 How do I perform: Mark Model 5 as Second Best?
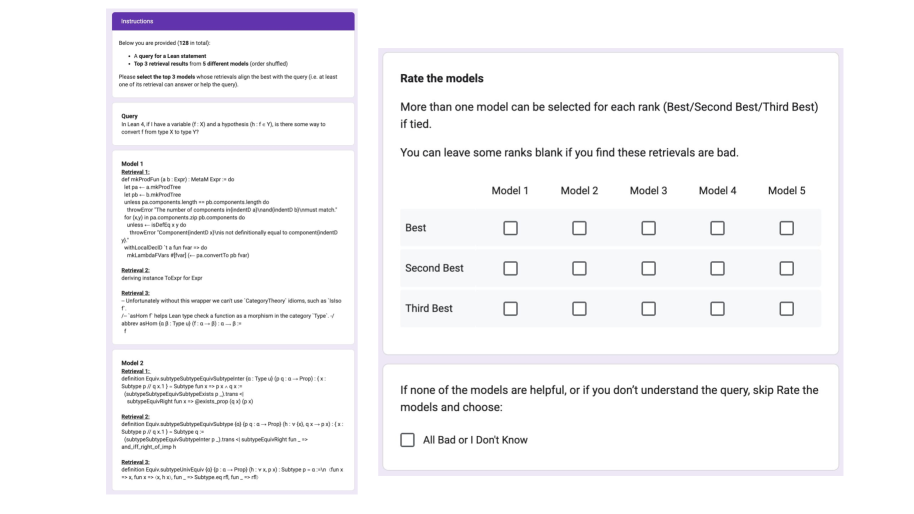[x=786, y=268]
